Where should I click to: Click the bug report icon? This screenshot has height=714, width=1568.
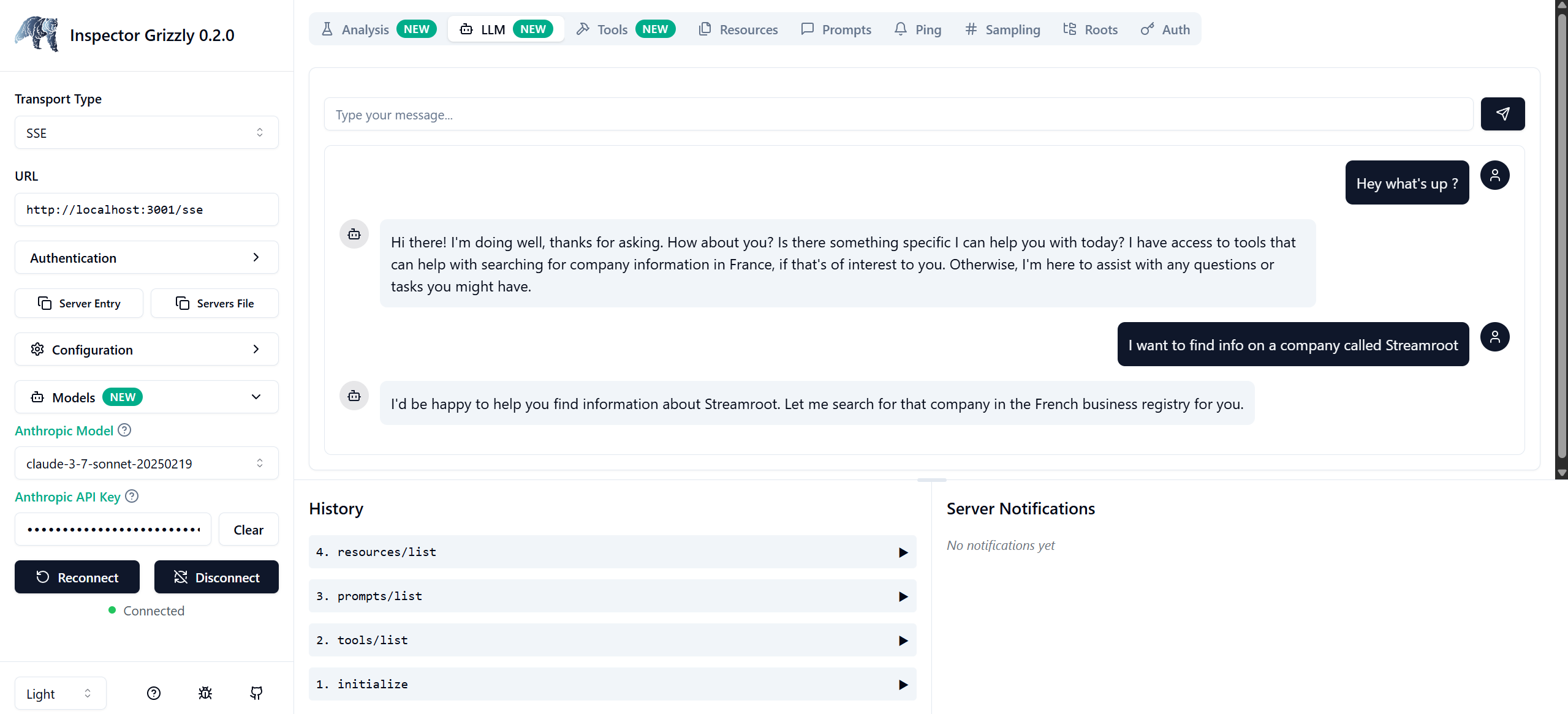point(205,693)
